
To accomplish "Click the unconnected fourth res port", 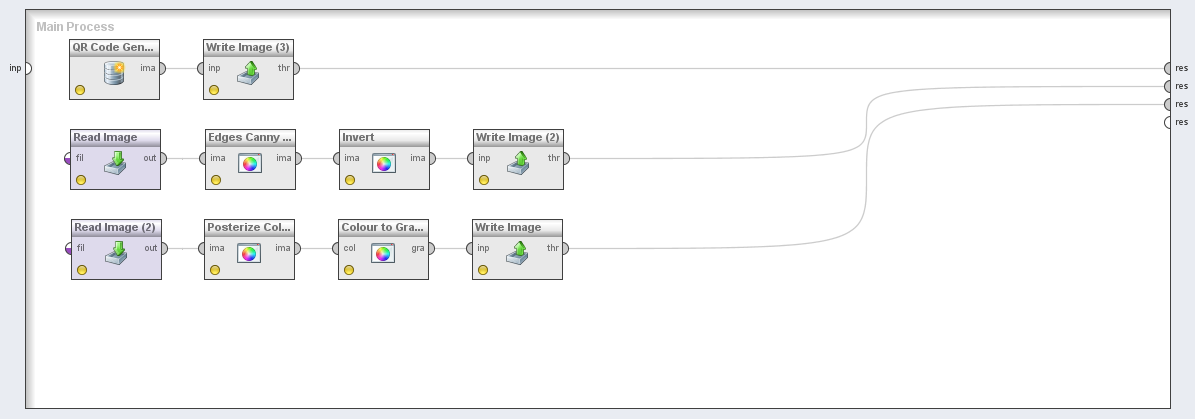I will coord(1168,122).
